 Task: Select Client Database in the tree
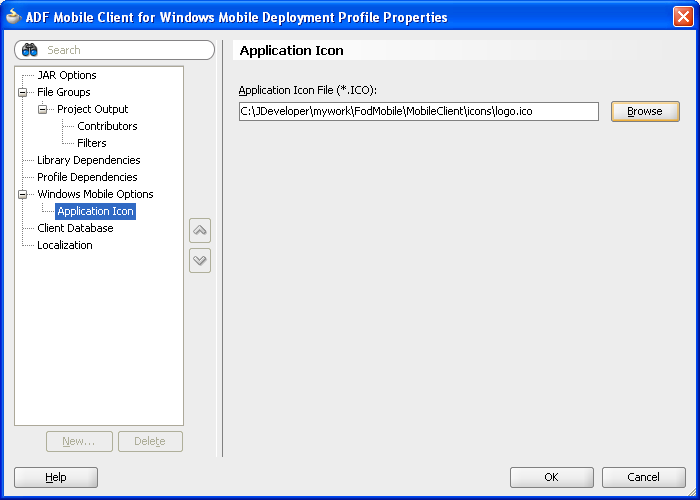(75, 228)
